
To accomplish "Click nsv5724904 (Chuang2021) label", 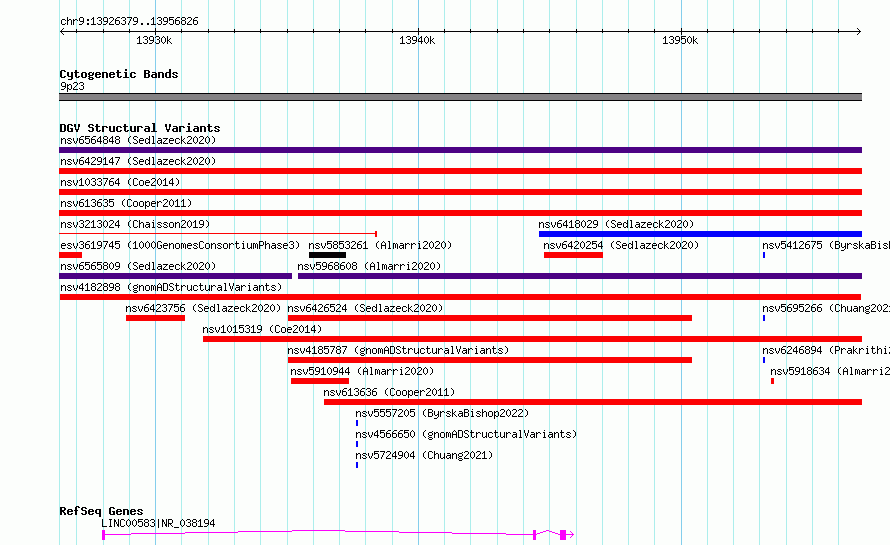I will (x=424, y=455).
